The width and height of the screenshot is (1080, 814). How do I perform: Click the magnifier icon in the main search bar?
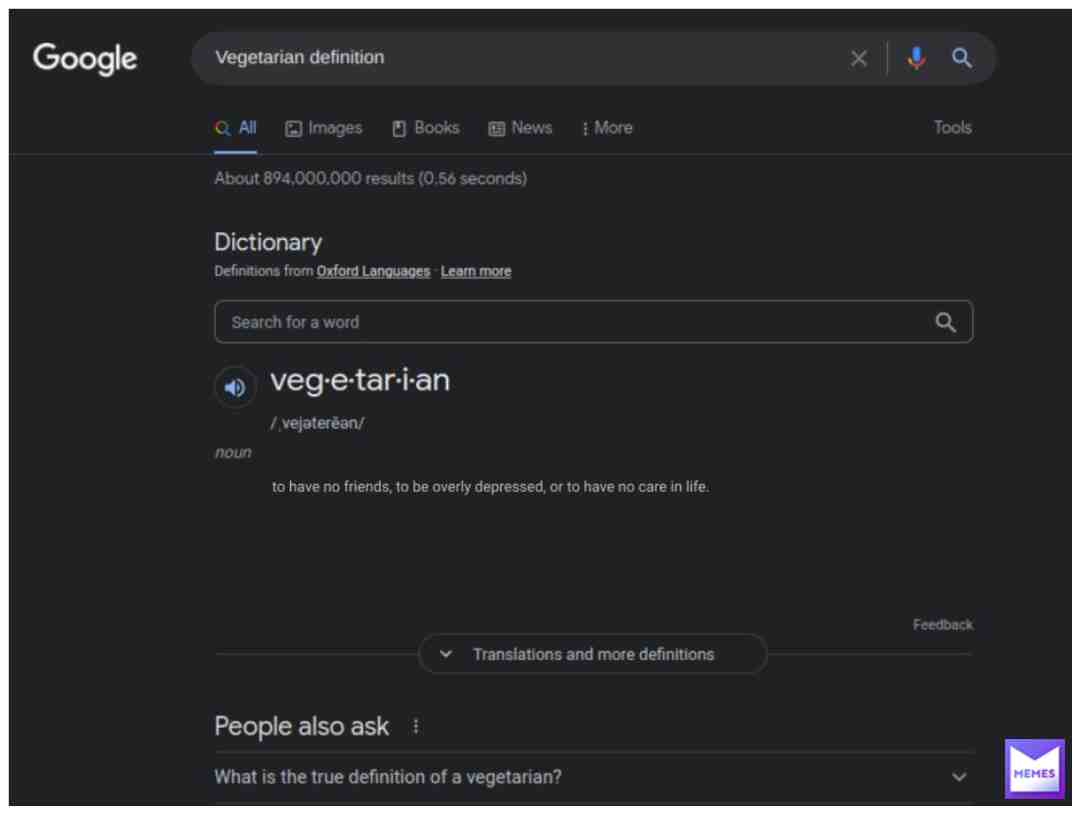click(x=962, y=58)
